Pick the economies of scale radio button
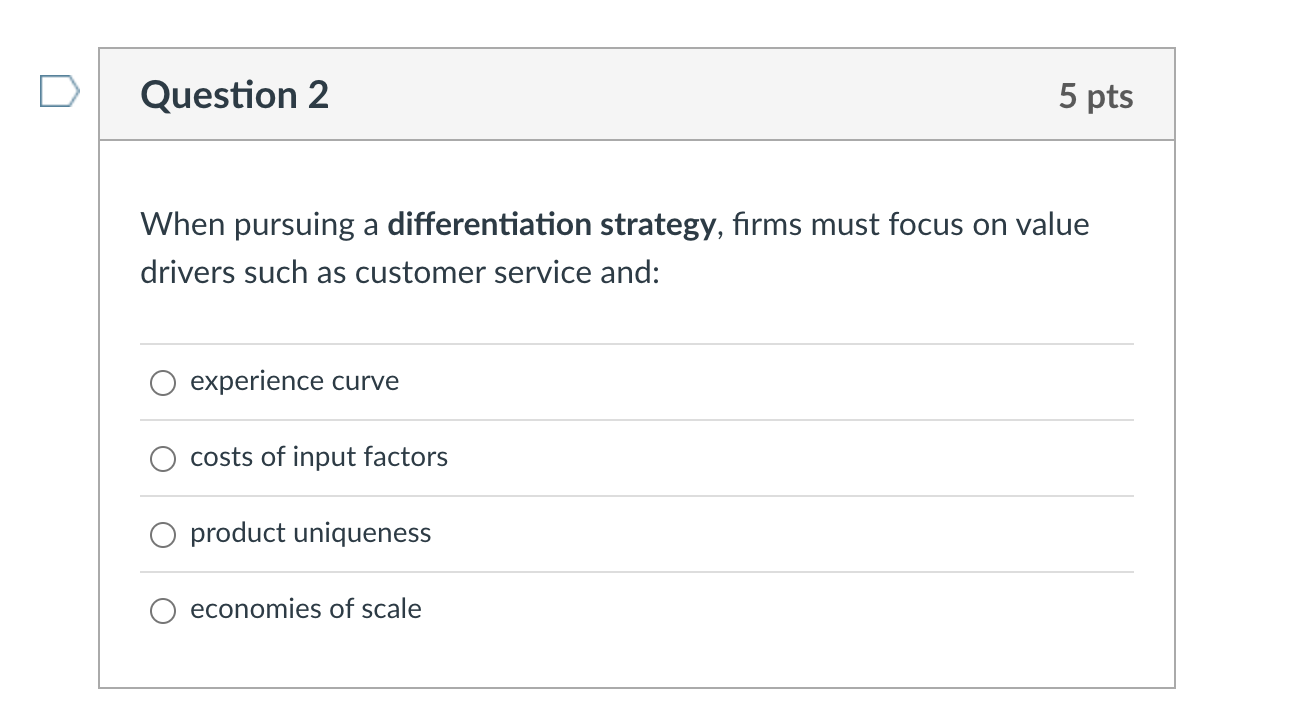 pyautogui.click(x=162, y=610)
